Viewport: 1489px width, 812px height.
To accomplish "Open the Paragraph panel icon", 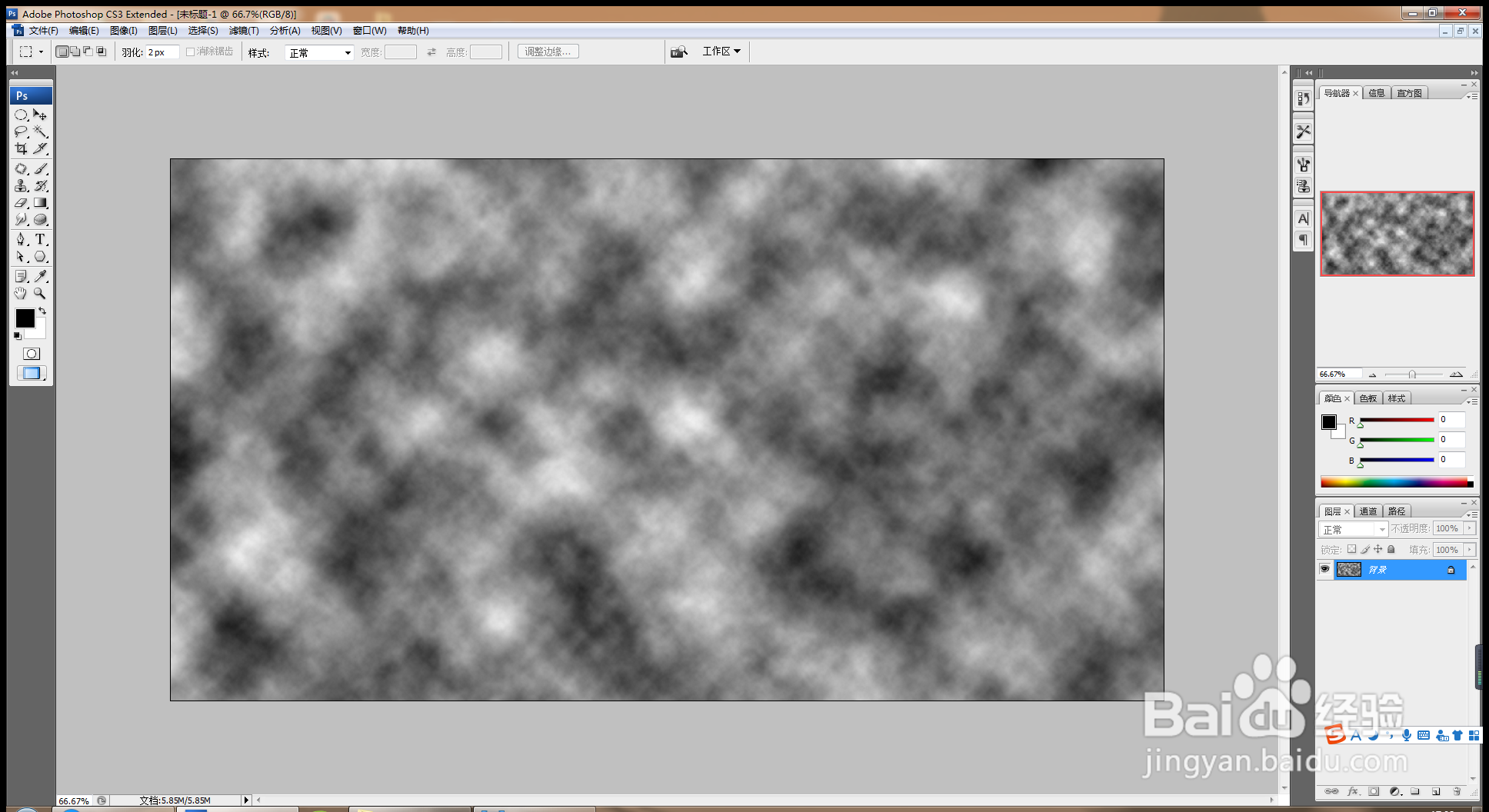I will pos(1303,240).
